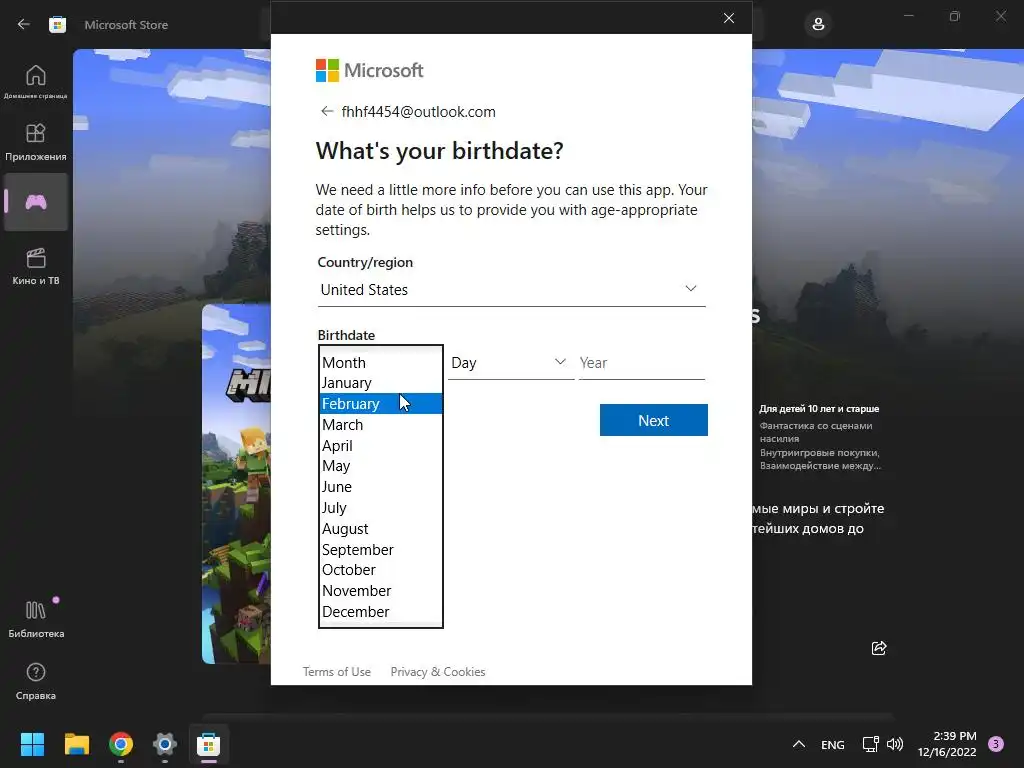This screenshot has width=1024, height=768.
Task: Select October in the month list
Action: pyautogui.click(x=381, y=569)
